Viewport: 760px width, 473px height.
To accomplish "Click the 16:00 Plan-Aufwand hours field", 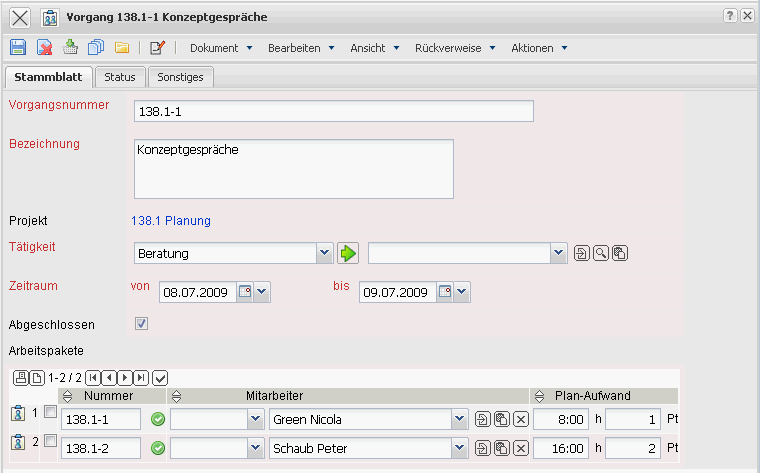I will [562, 448].
